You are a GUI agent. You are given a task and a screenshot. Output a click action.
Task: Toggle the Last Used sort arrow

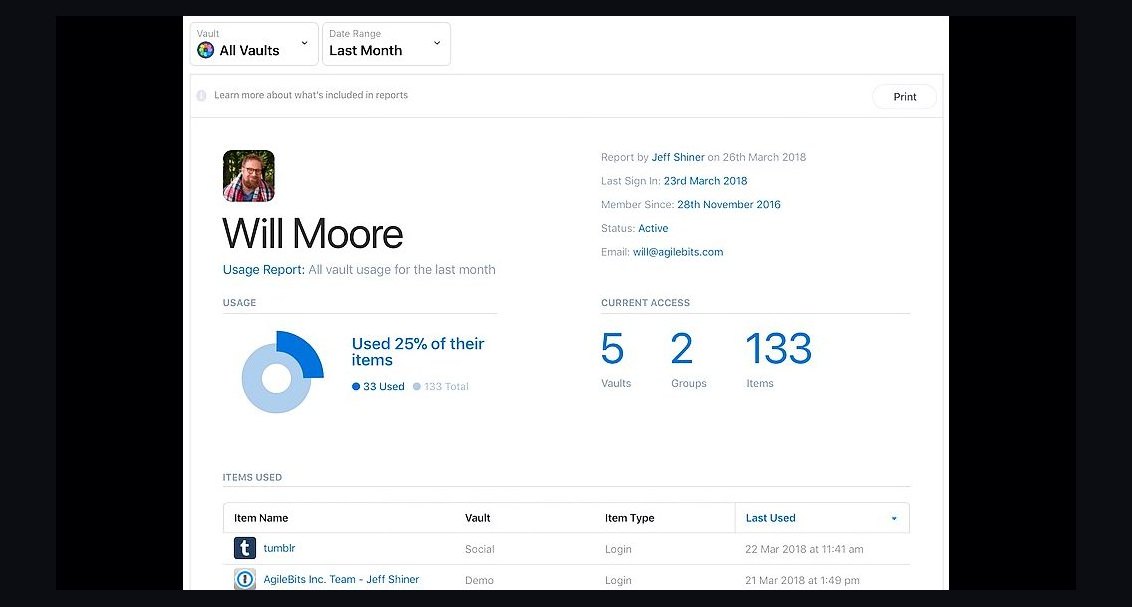click(x=894, y=518)
